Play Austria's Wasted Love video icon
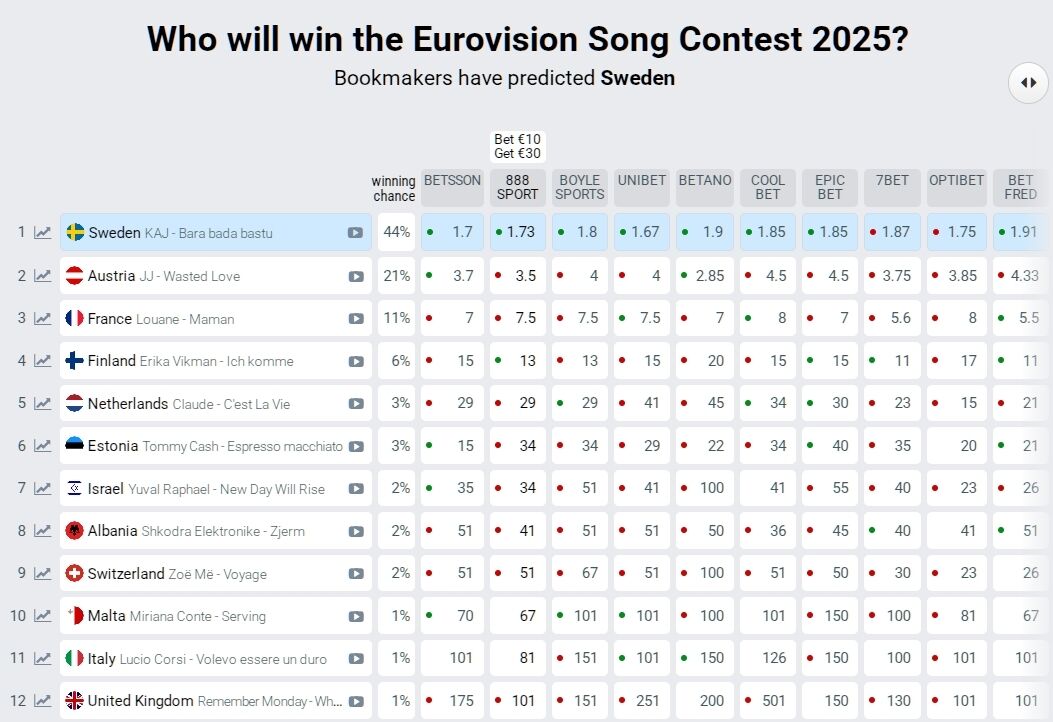This screenshot has width=1053, height=722. (356, 276)
